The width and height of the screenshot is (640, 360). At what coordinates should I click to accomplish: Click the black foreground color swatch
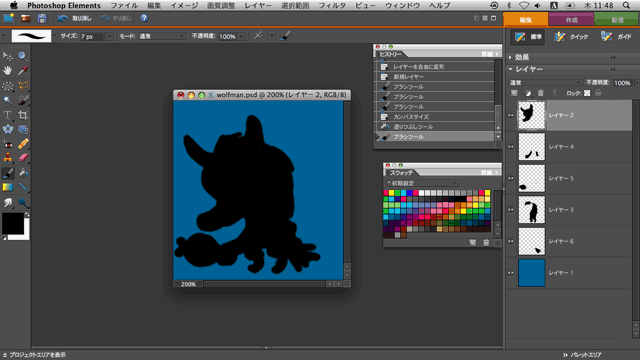tap(13, 223)
